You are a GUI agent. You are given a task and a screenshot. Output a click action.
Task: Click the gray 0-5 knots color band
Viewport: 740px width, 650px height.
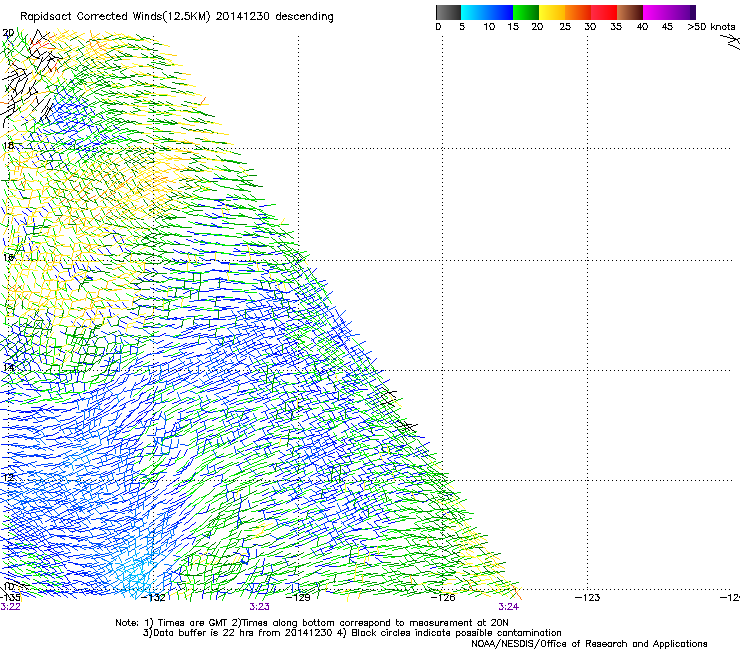448,12
